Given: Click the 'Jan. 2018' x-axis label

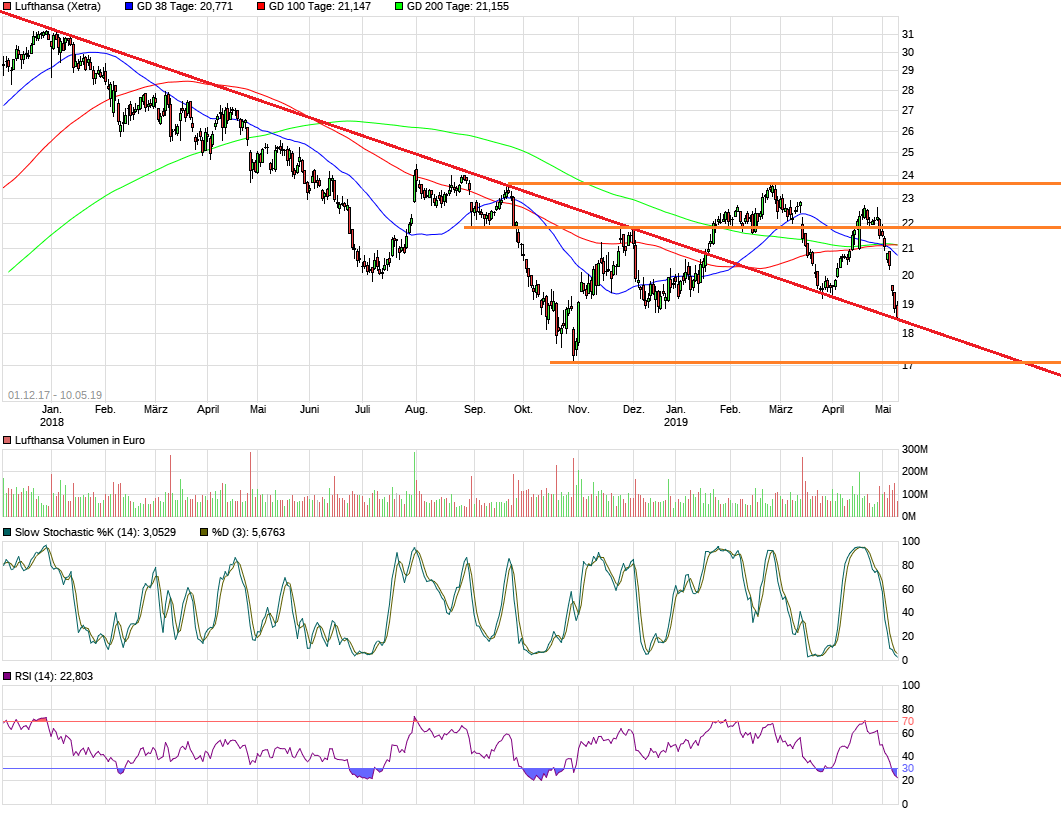Looking at the screenshot, I should pos(51,416).
